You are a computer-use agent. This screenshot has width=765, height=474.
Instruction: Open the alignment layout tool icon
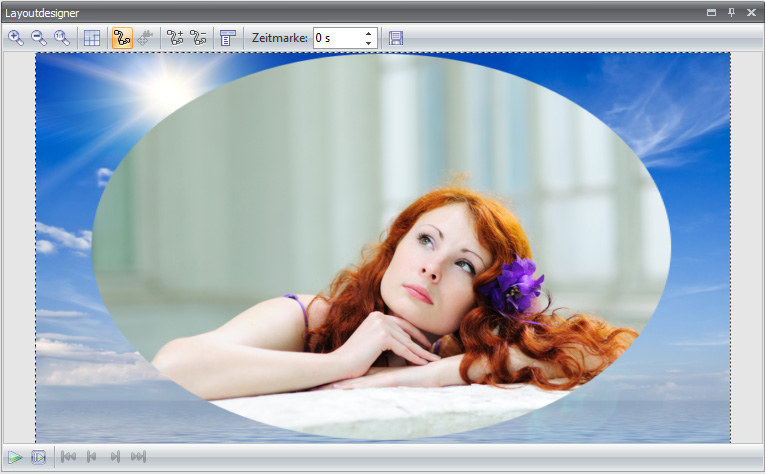pos(228,38)
